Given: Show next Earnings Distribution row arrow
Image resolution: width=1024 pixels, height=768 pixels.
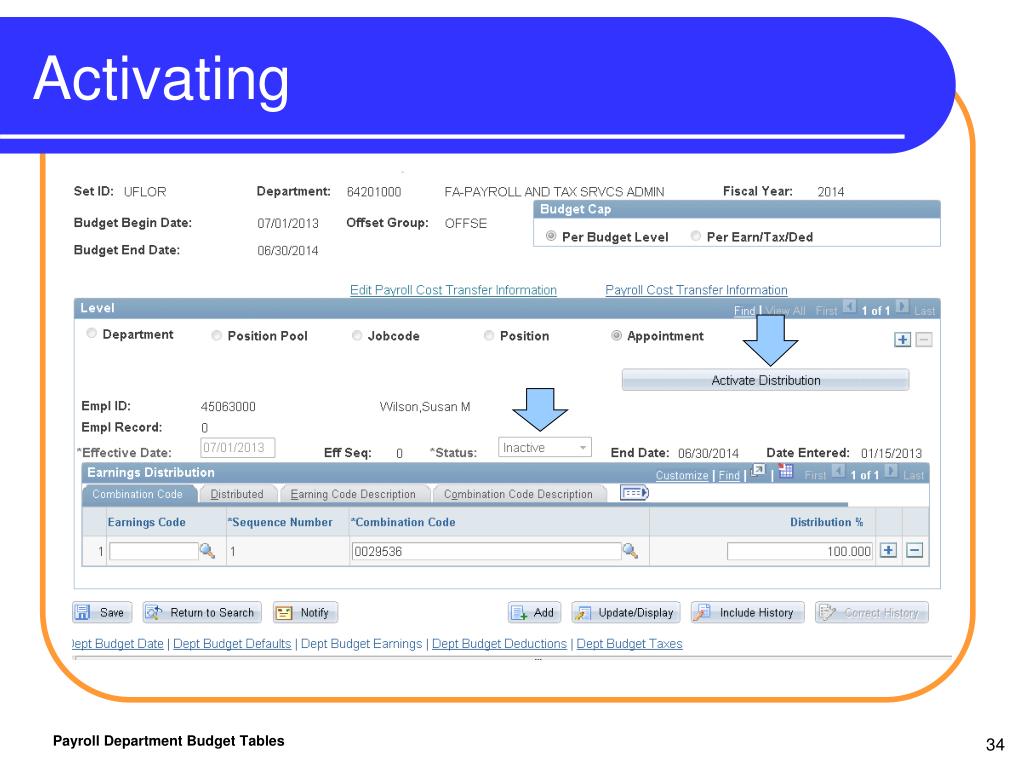Looking at the screenshot, I should coord(891,471).
